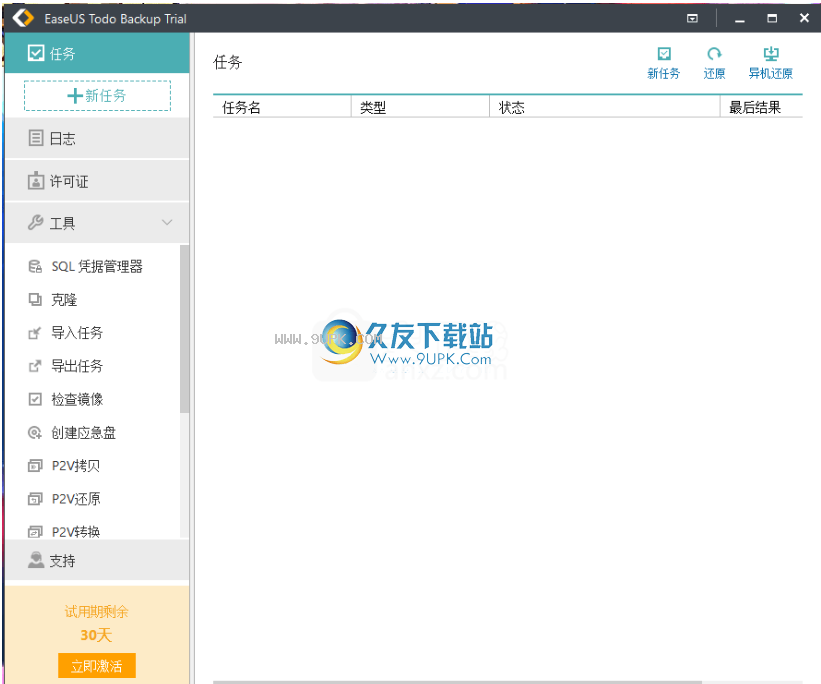Select the 工具 tools section
821x684 pixels.
click(97, 223)
